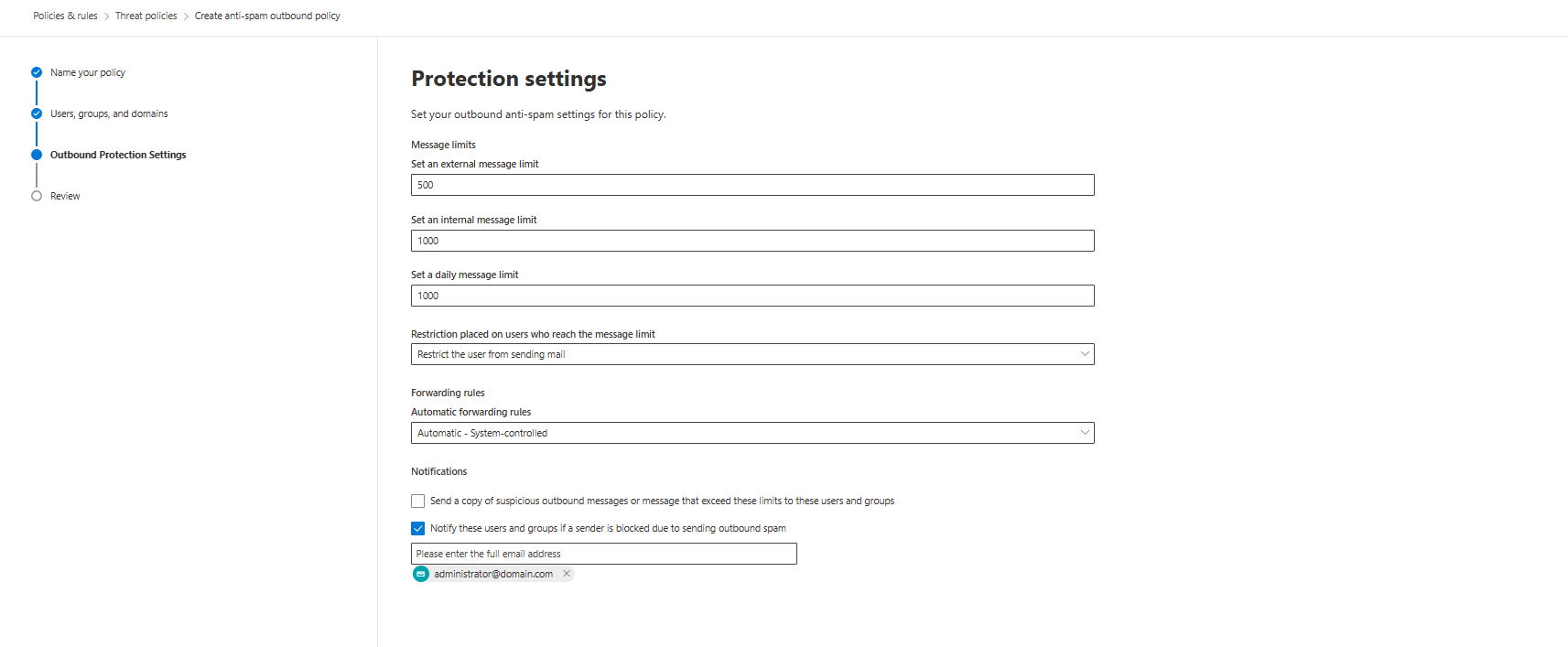This screenshot has height=647, width=1568.
Task: Open the 'Users, groups, and domains' step
Action: pos(109,113)
